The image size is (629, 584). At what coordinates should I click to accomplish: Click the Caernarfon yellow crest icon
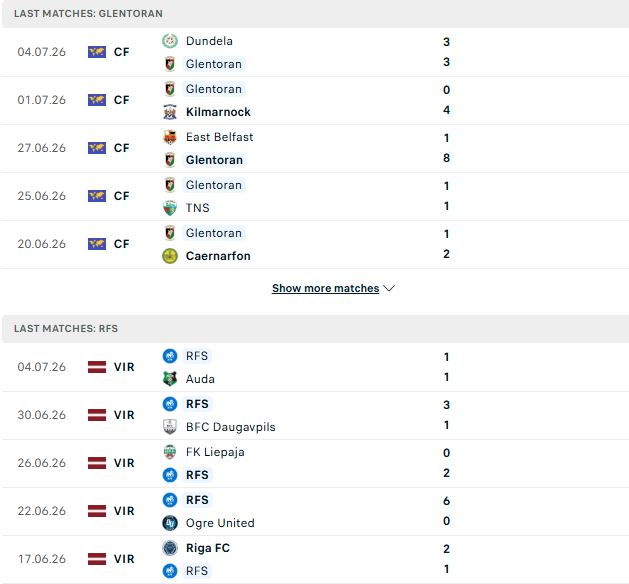pyautogui.click(x=170, y=256)
